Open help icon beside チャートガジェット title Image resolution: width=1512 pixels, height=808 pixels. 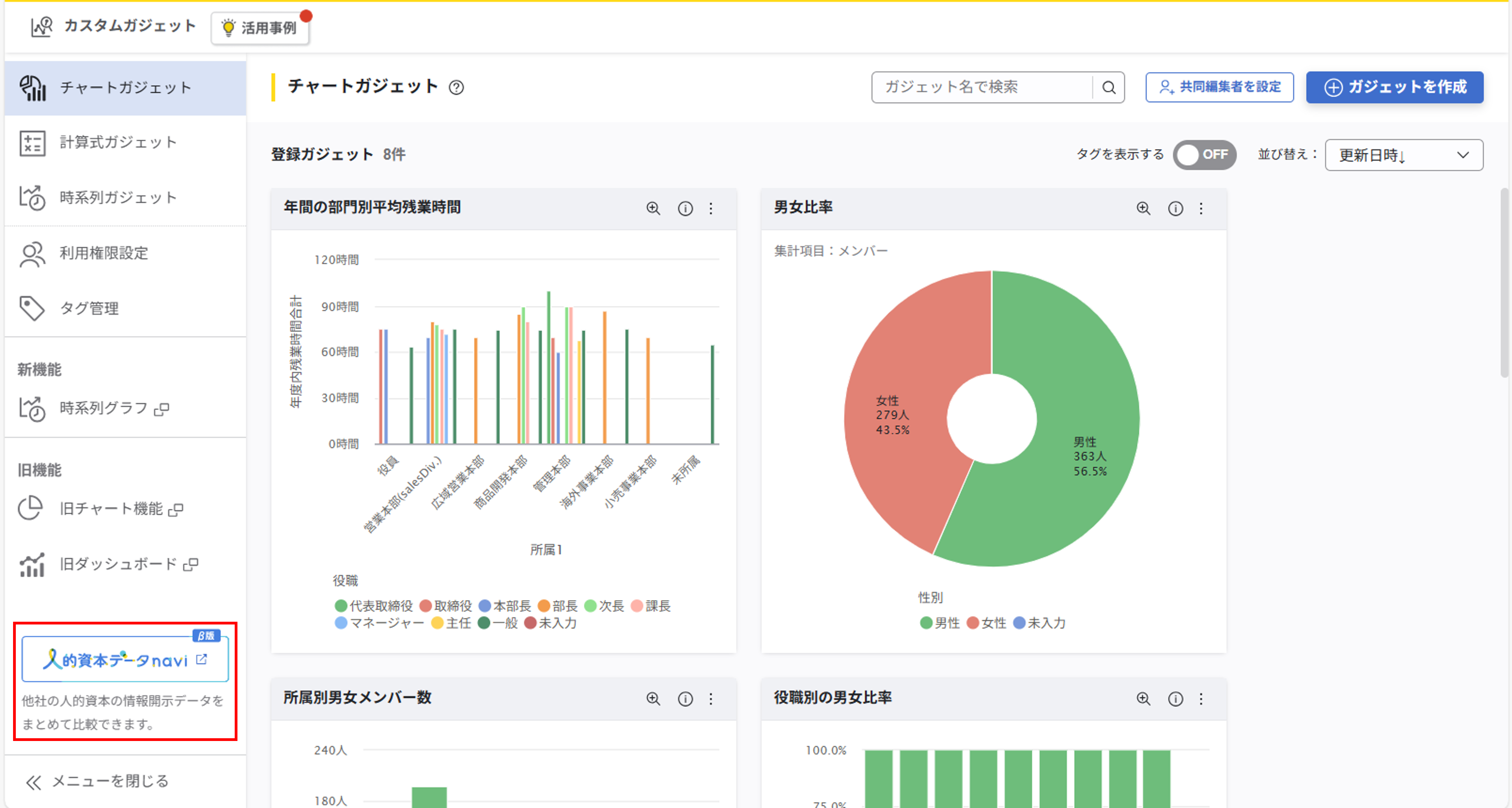point(456,88)
